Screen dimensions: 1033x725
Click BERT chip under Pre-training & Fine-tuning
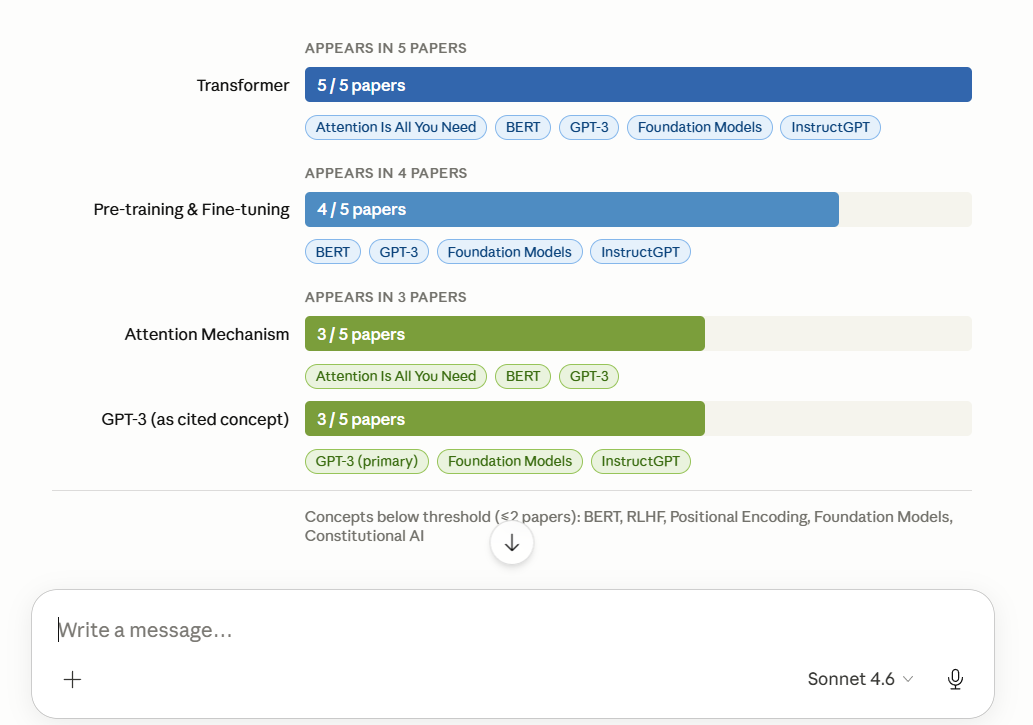tap(333, 252)
